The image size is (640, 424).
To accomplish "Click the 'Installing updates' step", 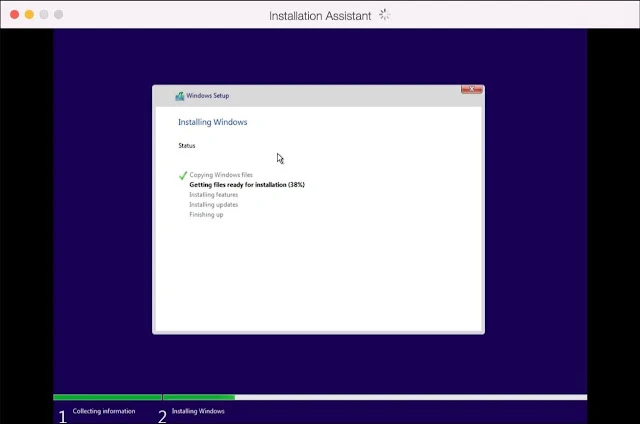I will [213, 204].
